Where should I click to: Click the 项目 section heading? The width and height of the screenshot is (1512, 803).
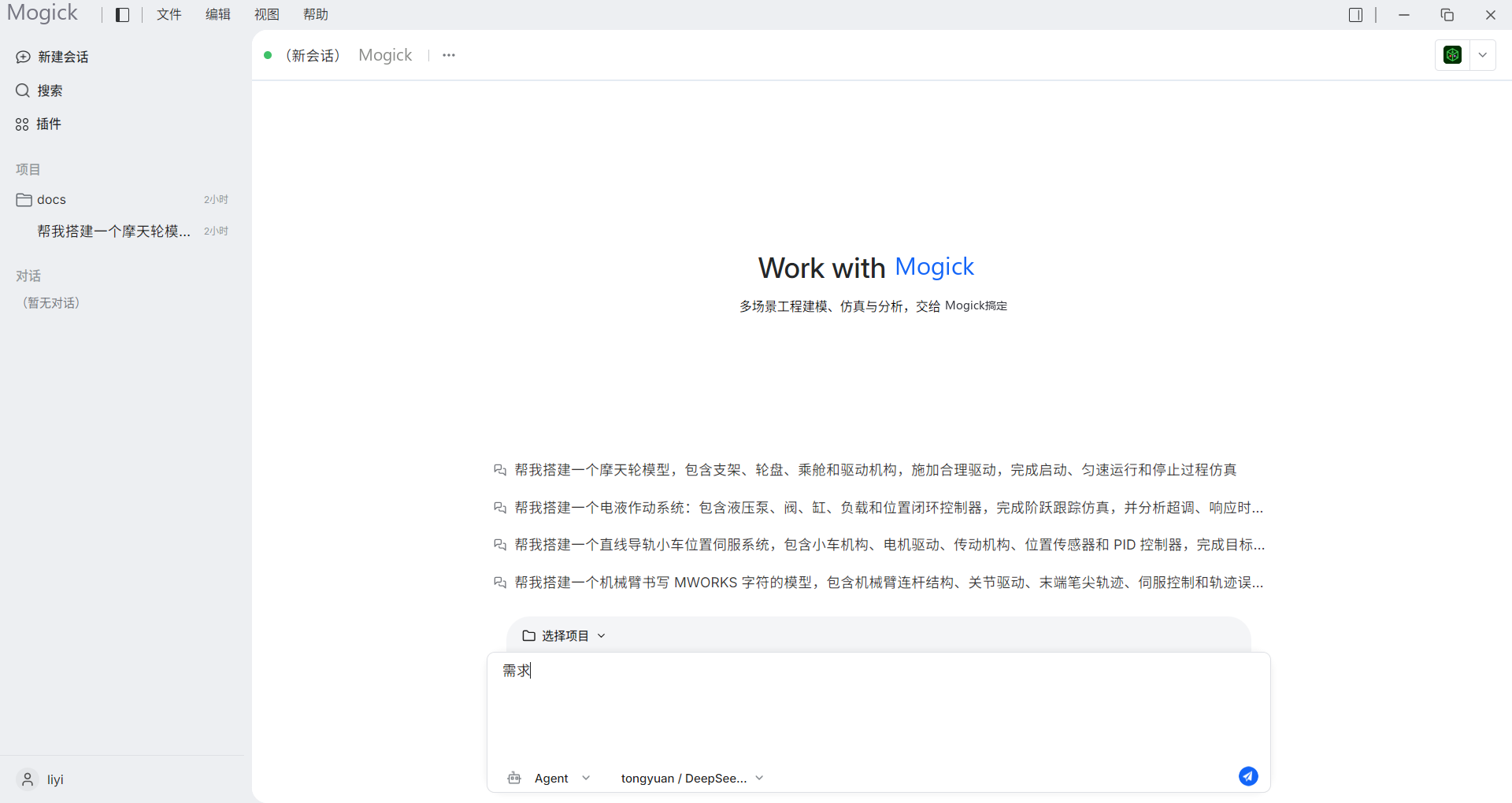[28, 169]
